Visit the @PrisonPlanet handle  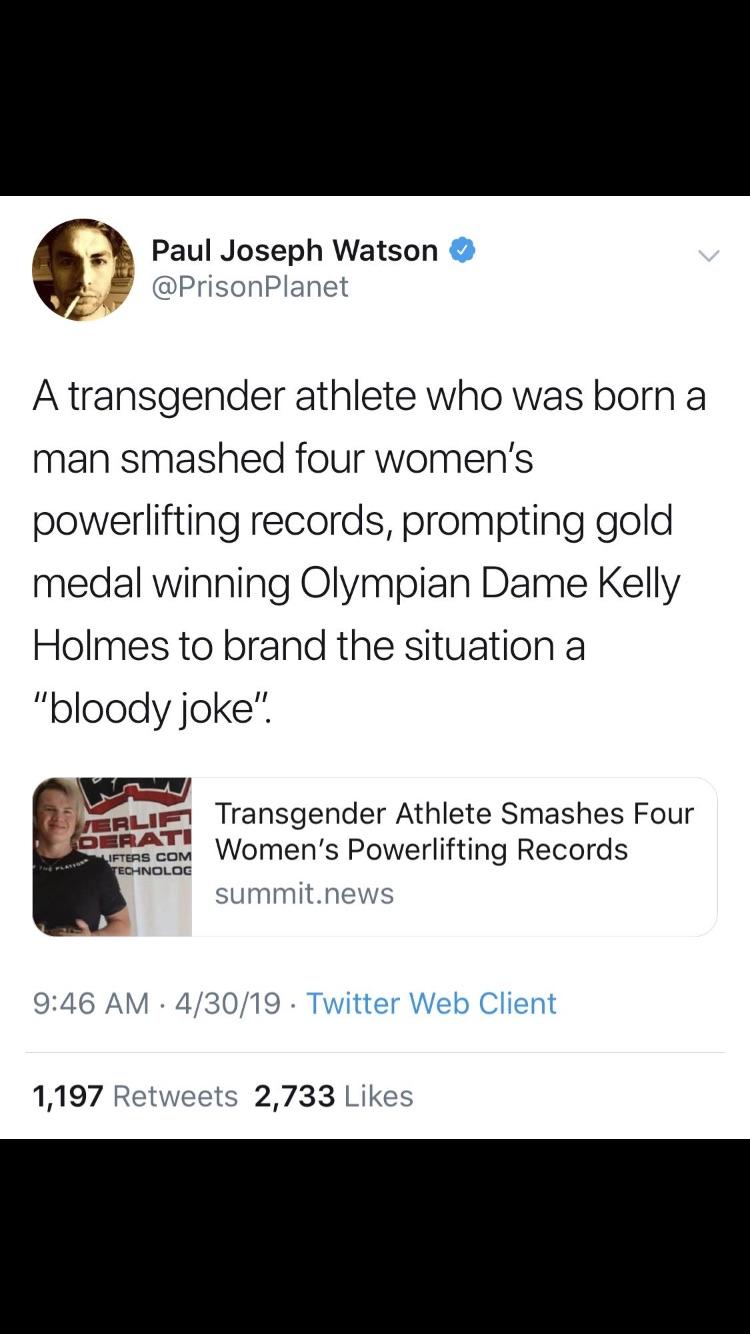pos(249,287)
